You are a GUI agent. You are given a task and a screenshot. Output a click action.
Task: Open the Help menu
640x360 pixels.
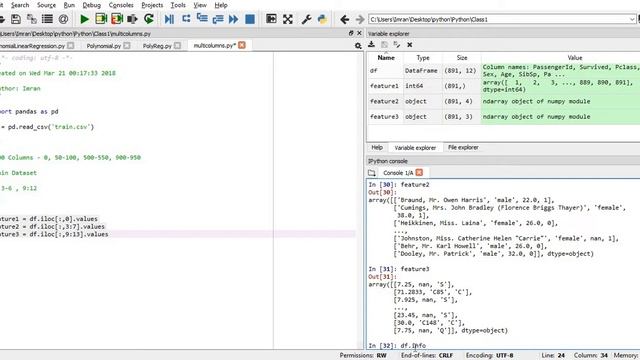pyautogui.click(x=221, y=5)
